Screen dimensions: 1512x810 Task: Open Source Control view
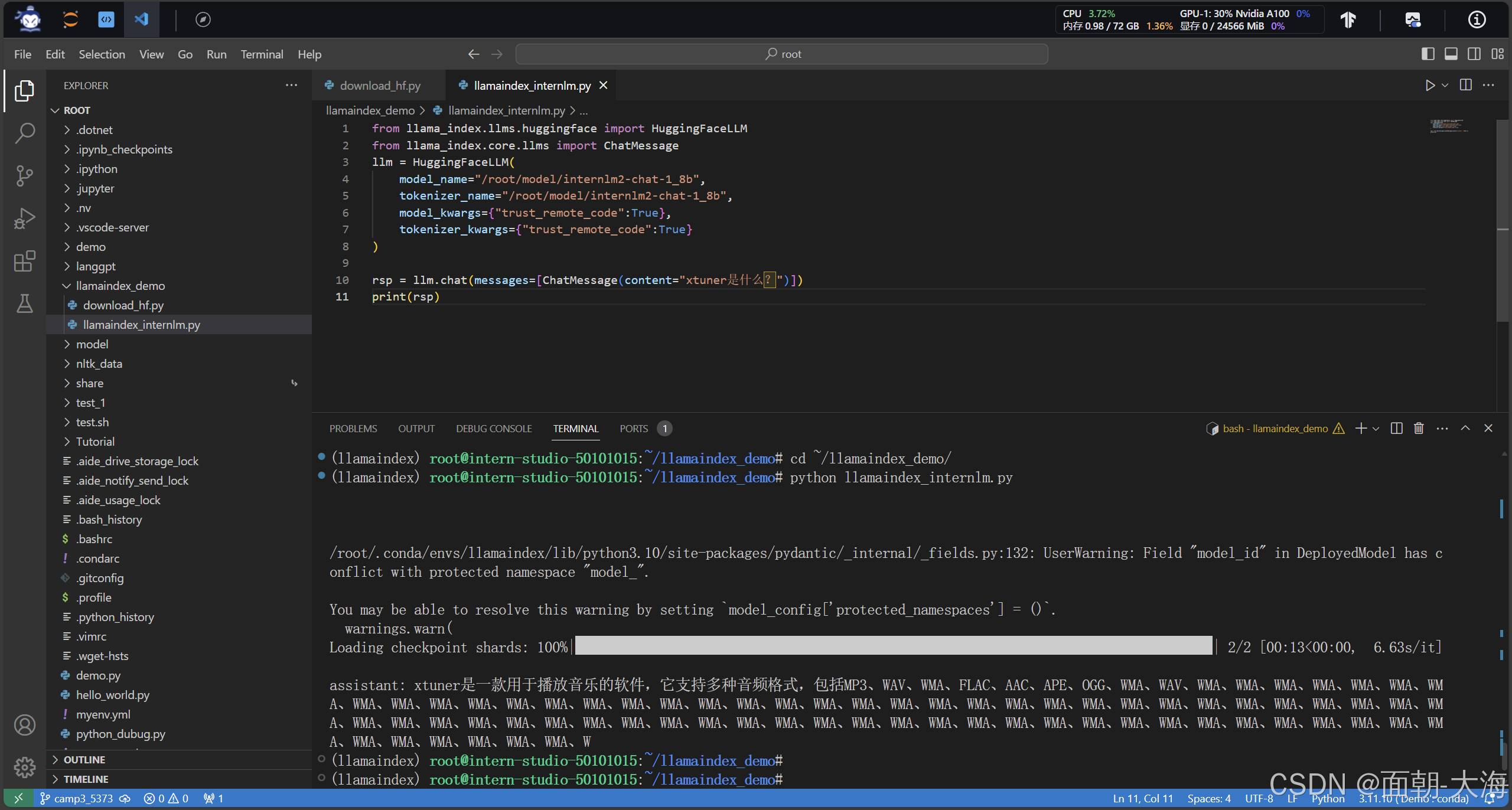24,175
